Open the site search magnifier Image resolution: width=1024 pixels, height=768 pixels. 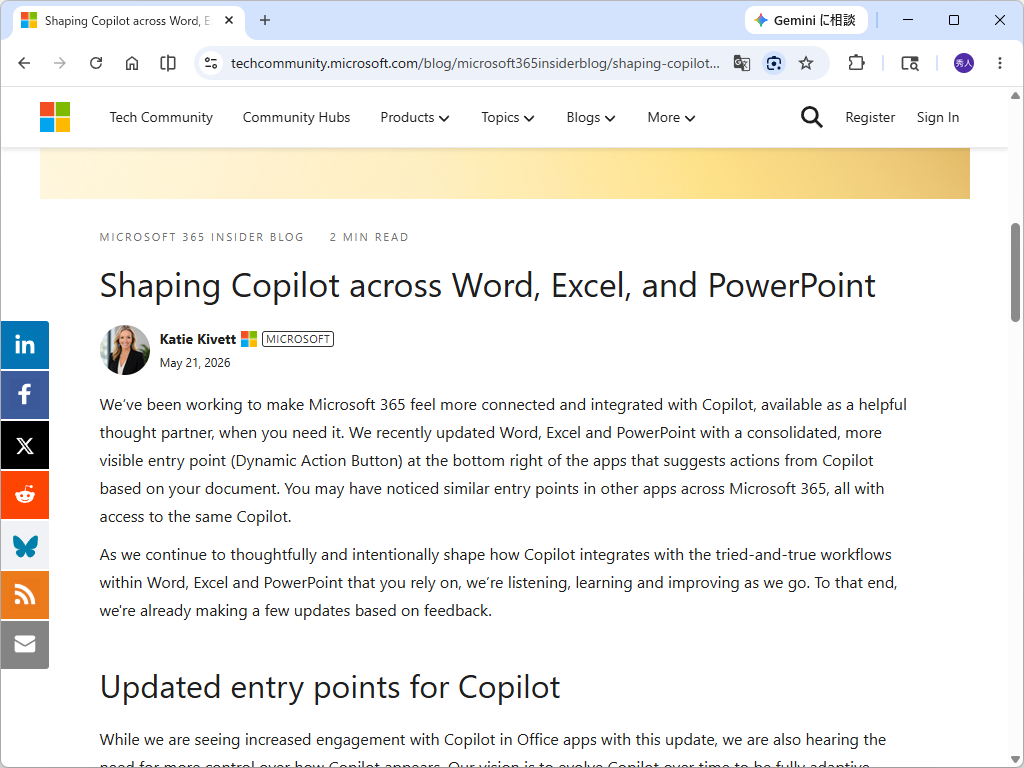click(811, 118)
